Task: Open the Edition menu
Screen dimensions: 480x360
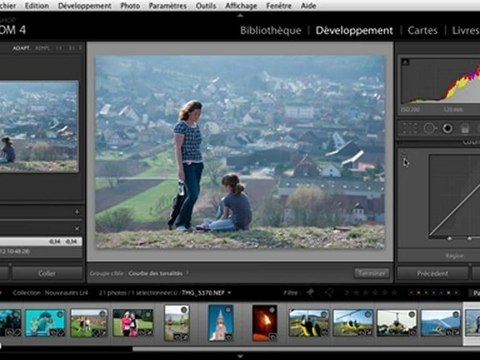Action: (37, 5)
